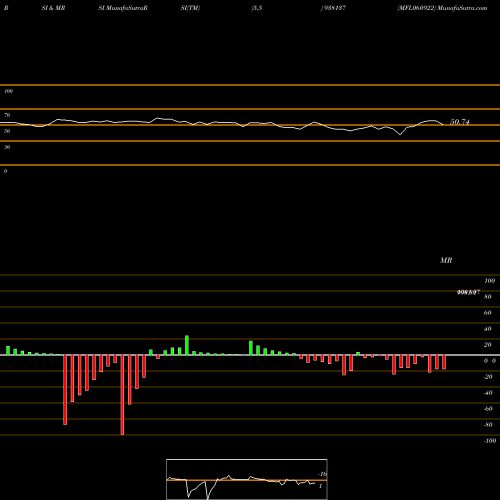500x500 pixels.
Task: Click the RSI axis label 70
Action: [7, 115]
